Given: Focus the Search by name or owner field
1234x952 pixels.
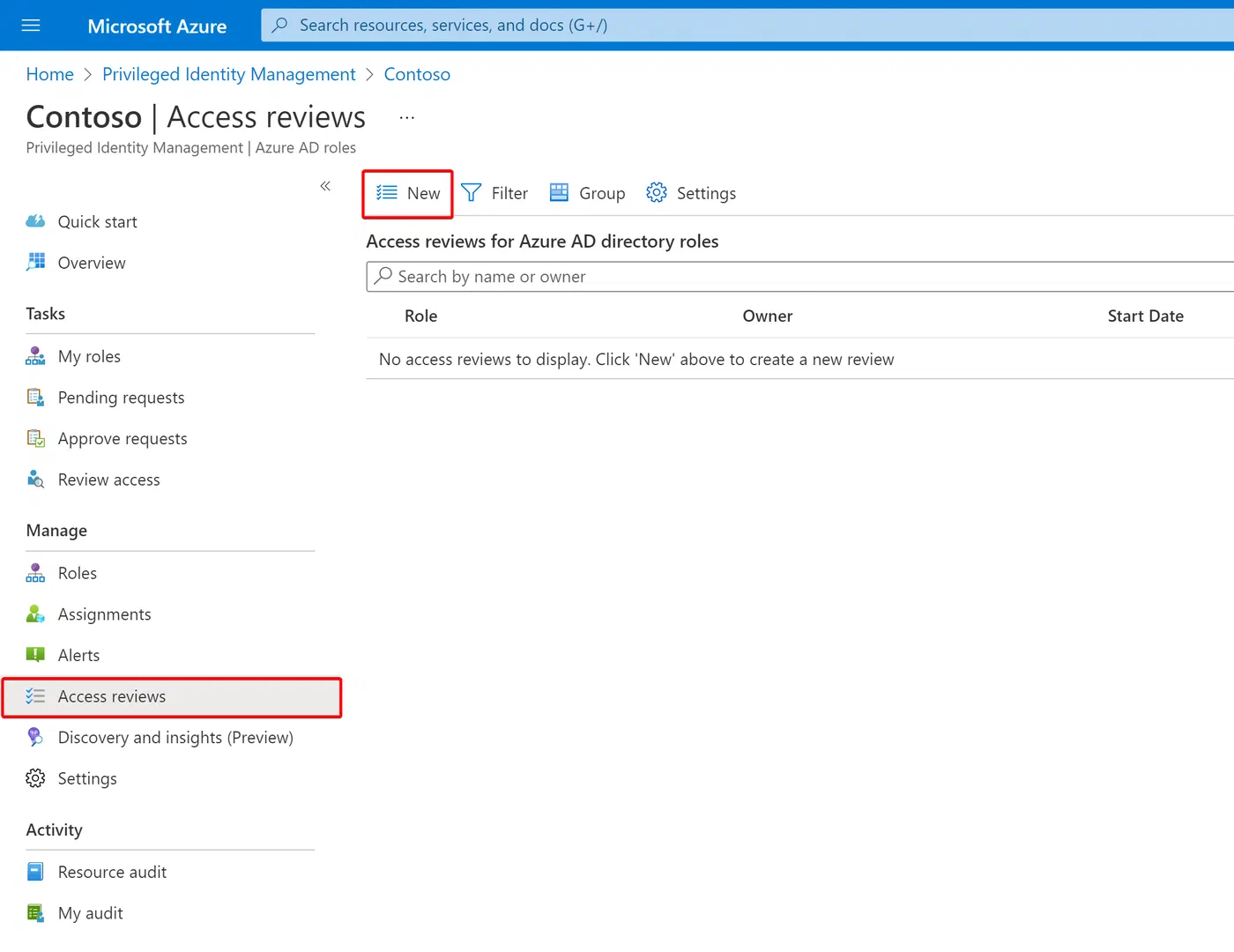Looking at the screenshot, I should click(800, 277).
